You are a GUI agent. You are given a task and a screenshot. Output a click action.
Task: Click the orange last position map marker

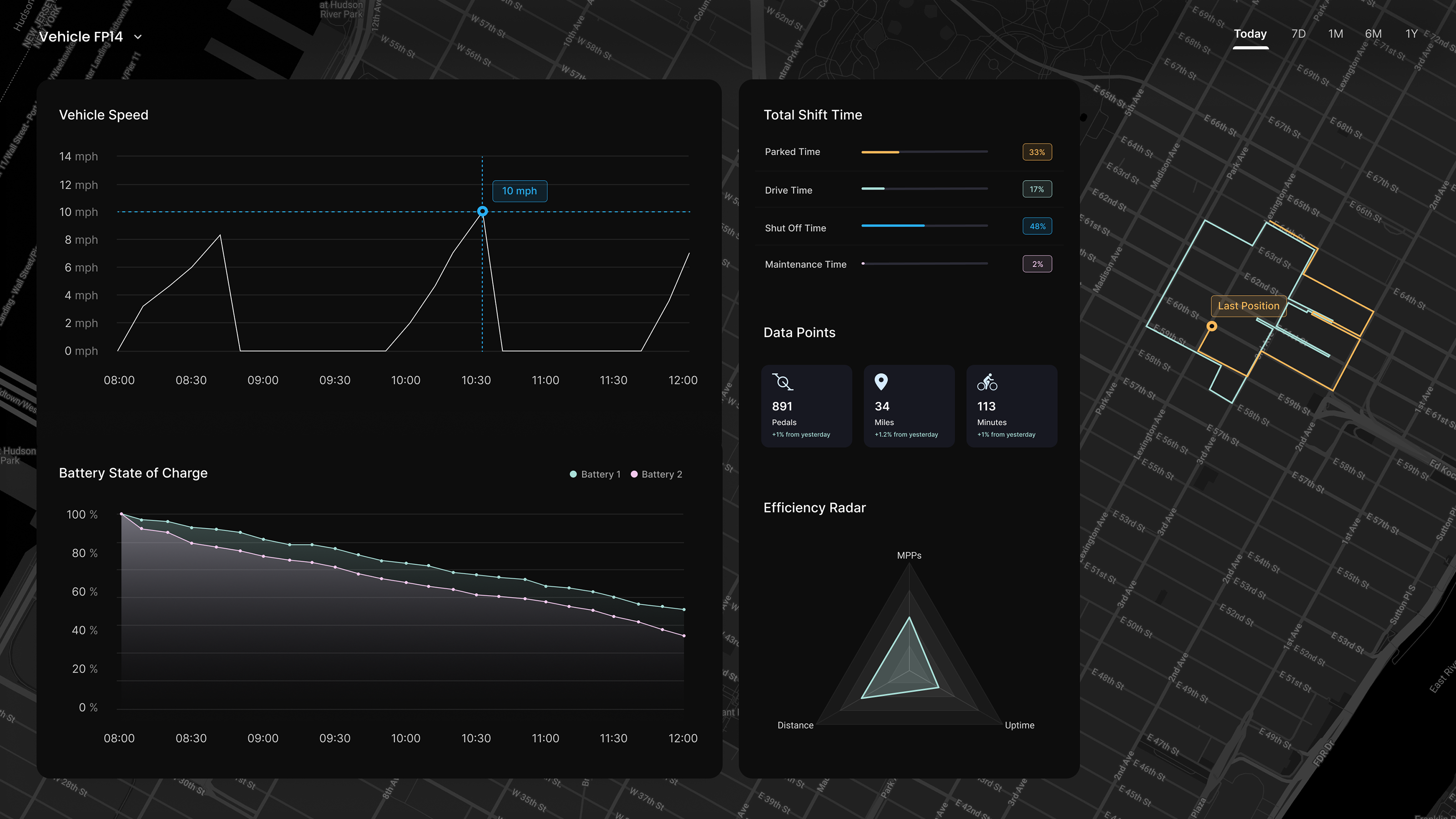pos(1211,326)
